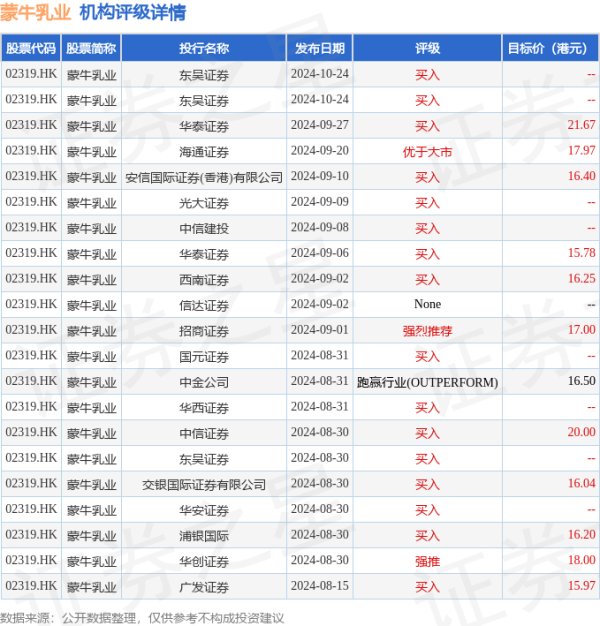
Task: Click 02319.HK code in 广发证券 row
Action: point(31,586)
